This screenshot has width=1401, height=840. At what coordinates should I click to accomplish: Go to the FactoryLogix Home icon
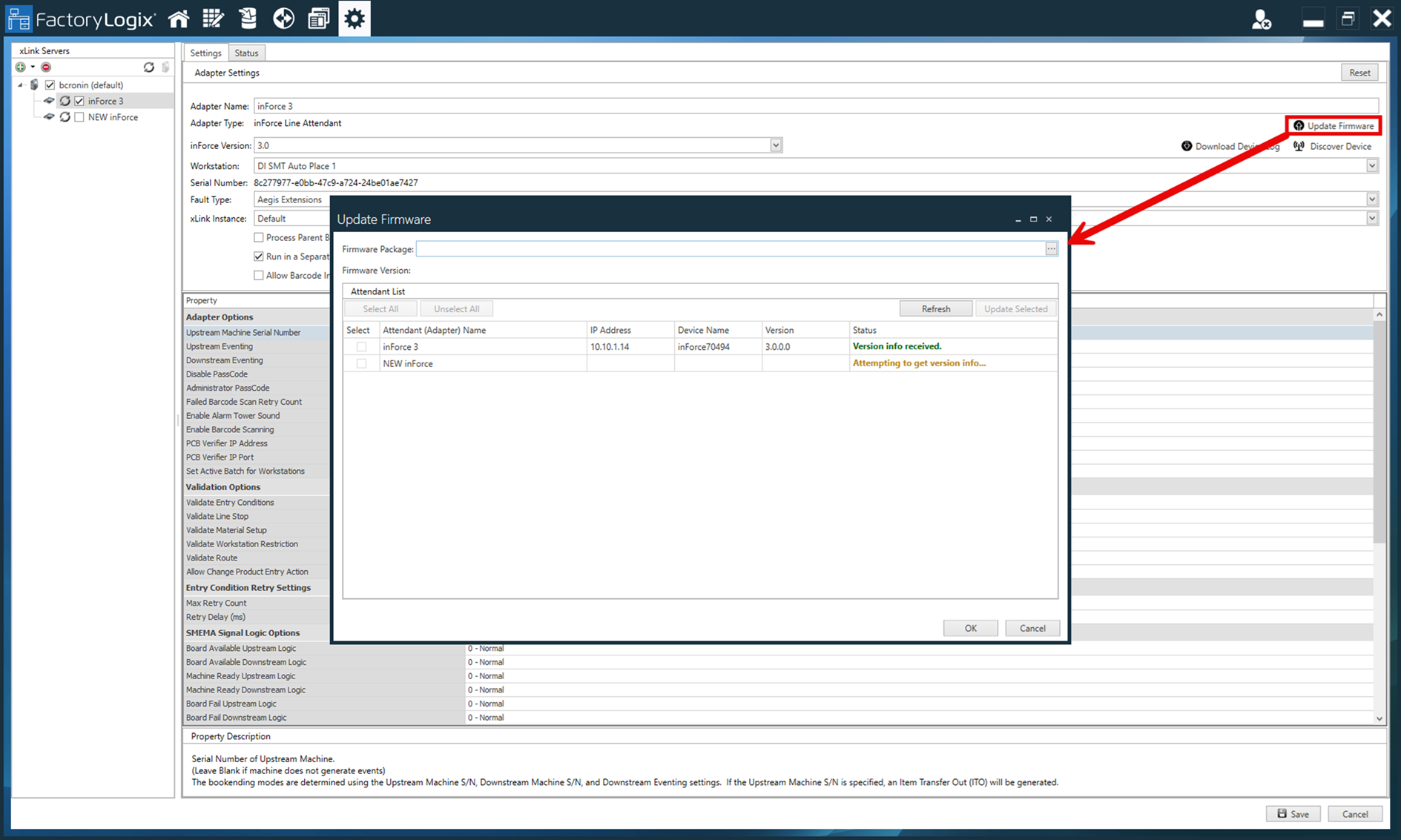(179, 19)
